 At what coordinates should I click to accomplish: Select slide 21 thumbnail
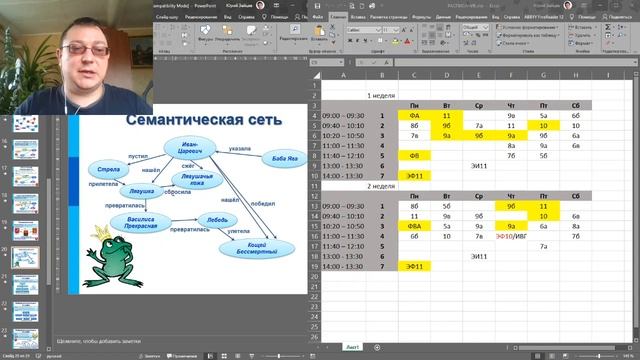25,284
